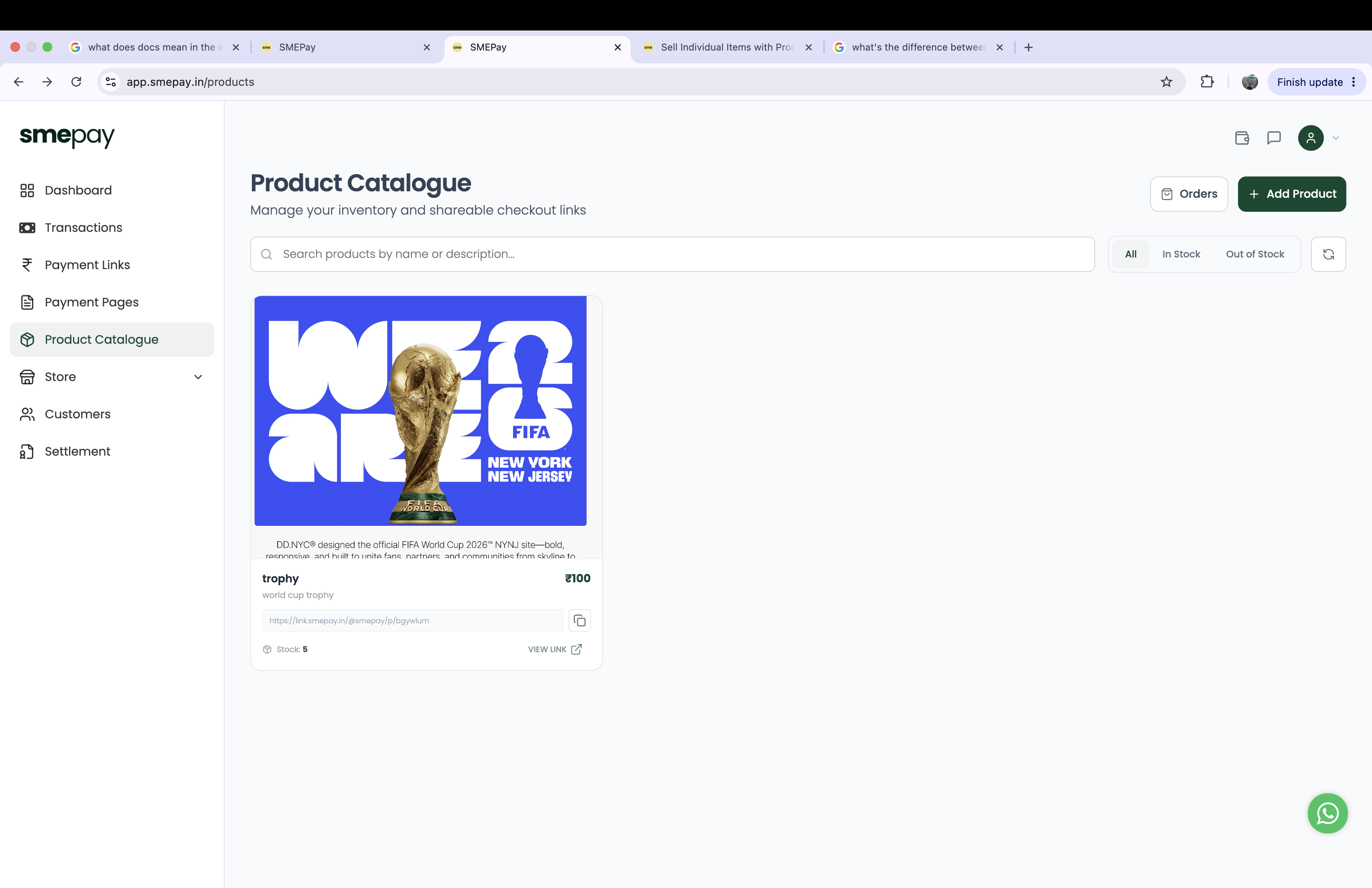Image resolution: width=1372 pixels, height=888 pixels.
Task: Click the 'world cup trophy' description
Action: 297,595
